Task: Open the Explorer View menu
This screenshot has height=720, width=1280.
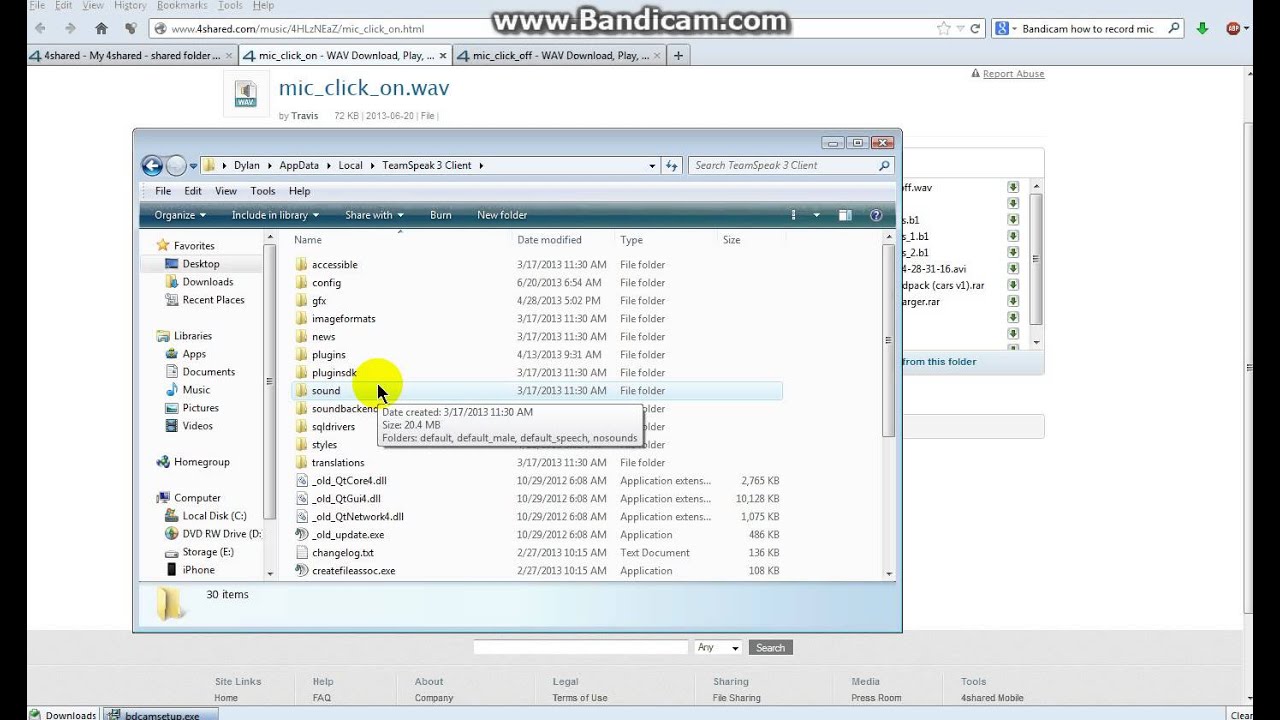Action: point(226,191)
